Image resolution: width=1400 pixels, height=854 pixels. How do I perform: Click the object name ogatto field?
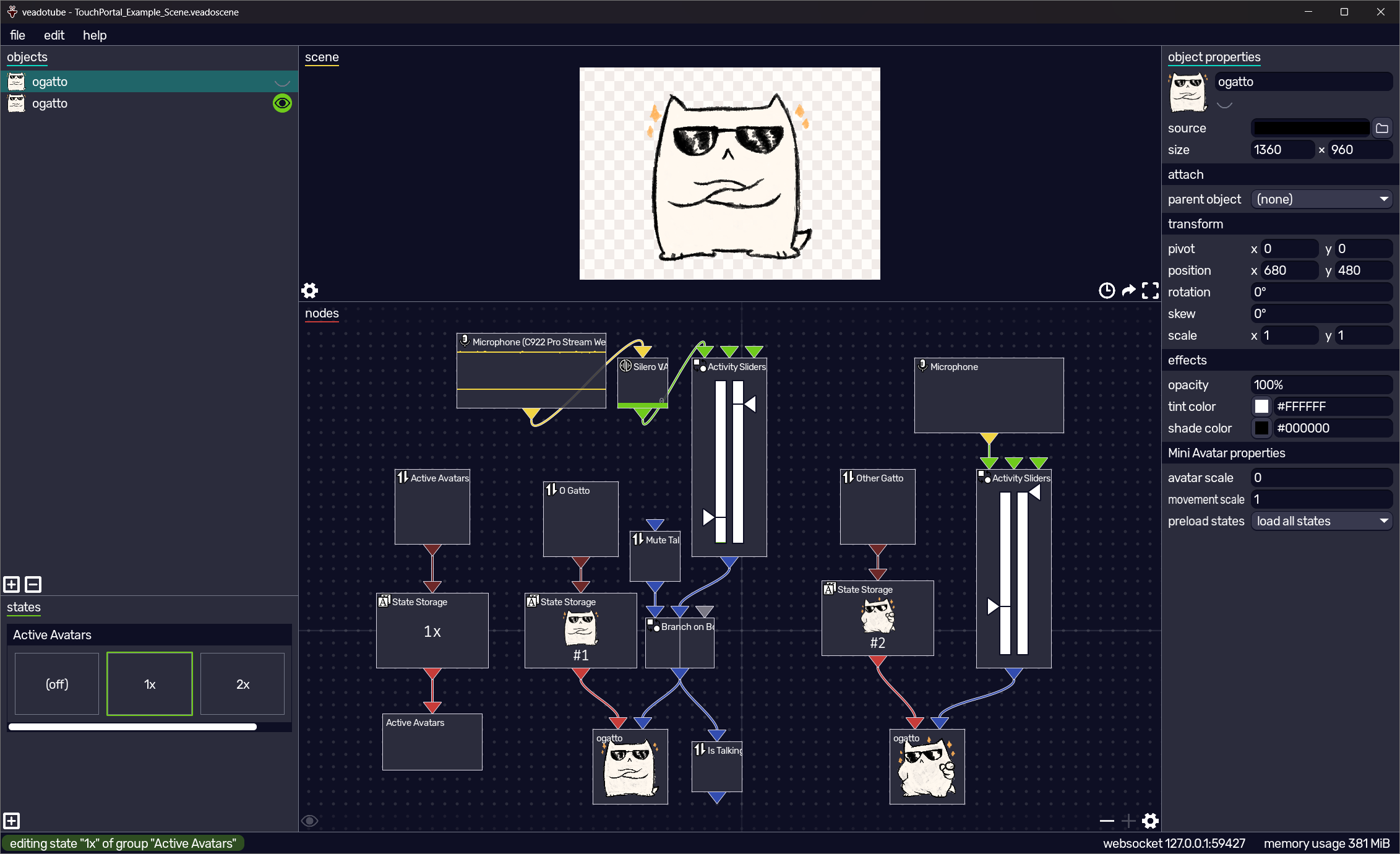pyautogui.click(x=1303, y=82)
